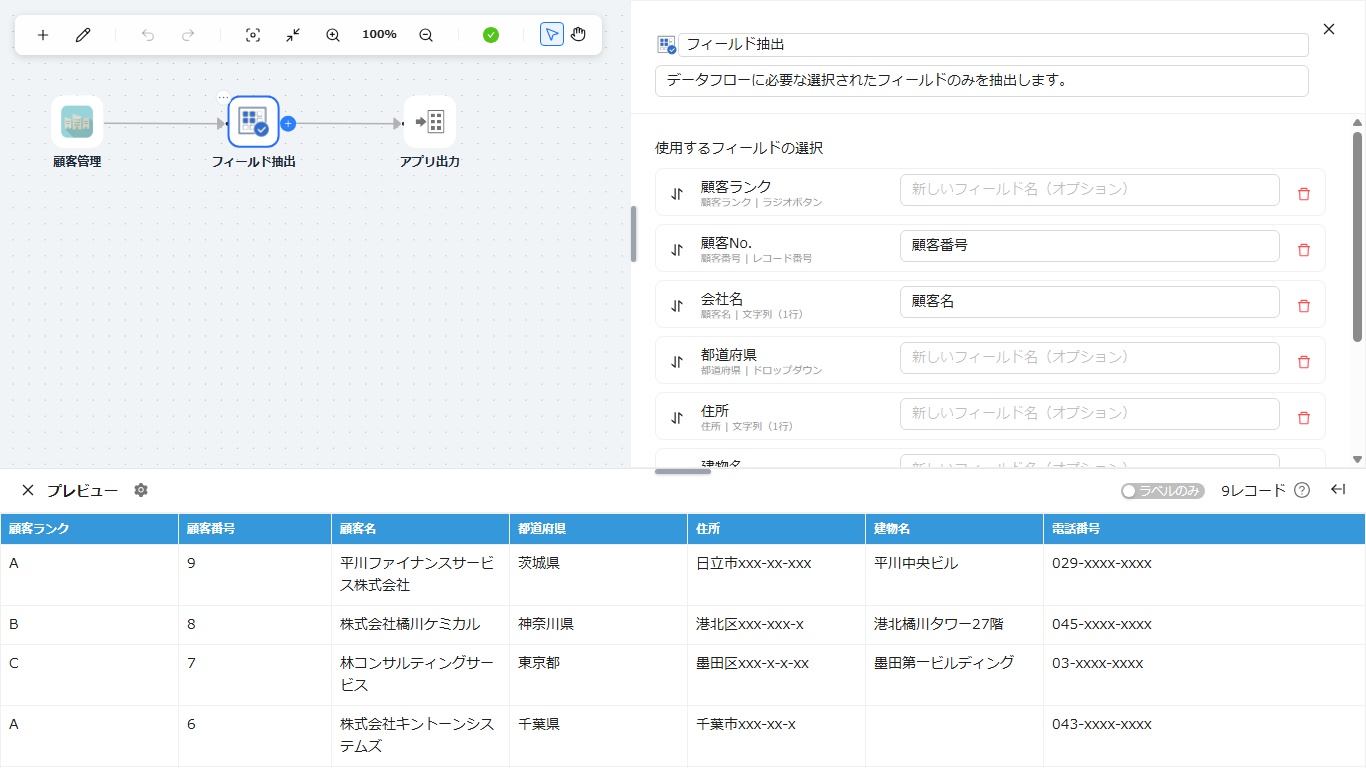Click the 都道府県 column header

599,529
